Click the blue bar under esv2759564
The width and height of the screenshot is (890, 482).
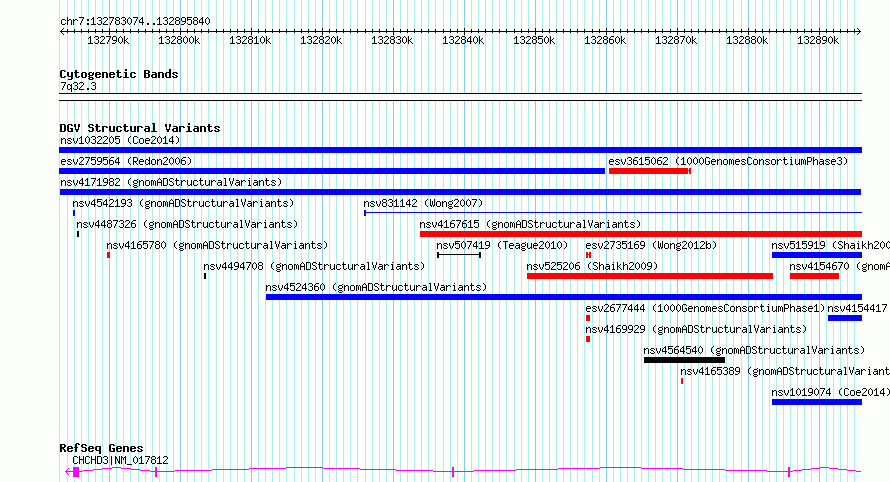tap(332, 171)
